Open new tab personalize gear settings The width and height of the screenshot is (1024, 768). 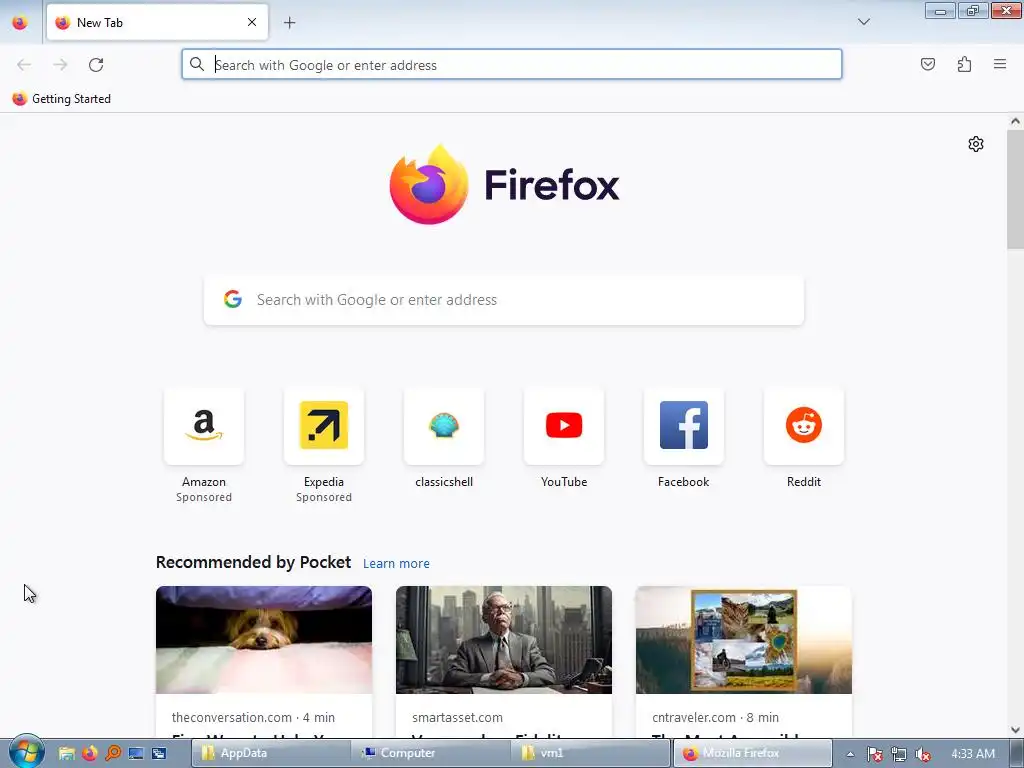976,144
